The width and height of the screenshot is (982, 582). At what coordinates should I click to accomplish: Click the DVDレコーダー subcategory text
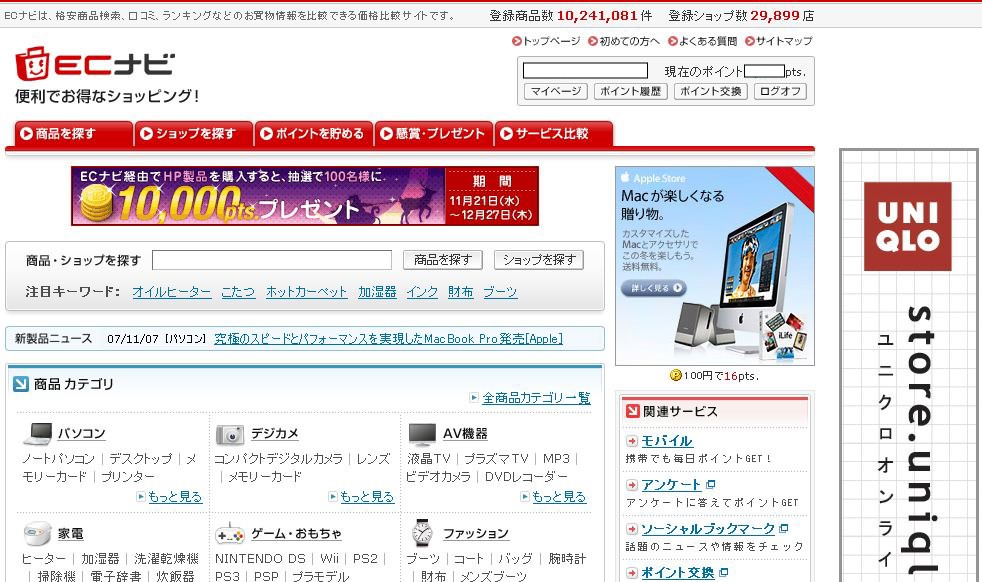[526, 477]
